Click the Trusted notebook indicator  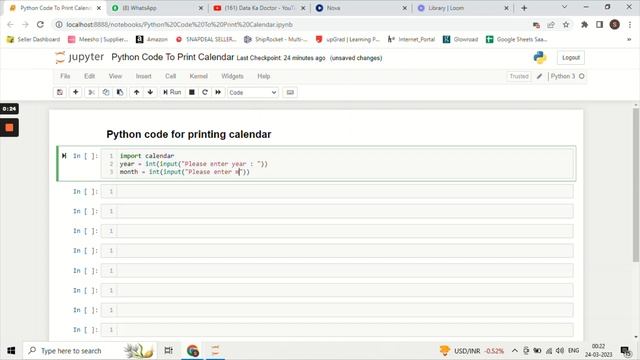519,76
